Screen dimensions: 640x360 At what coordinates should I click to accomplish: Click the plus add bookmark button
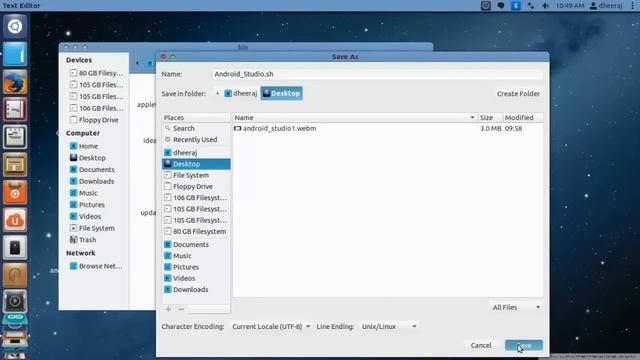[x=168, y=309]
